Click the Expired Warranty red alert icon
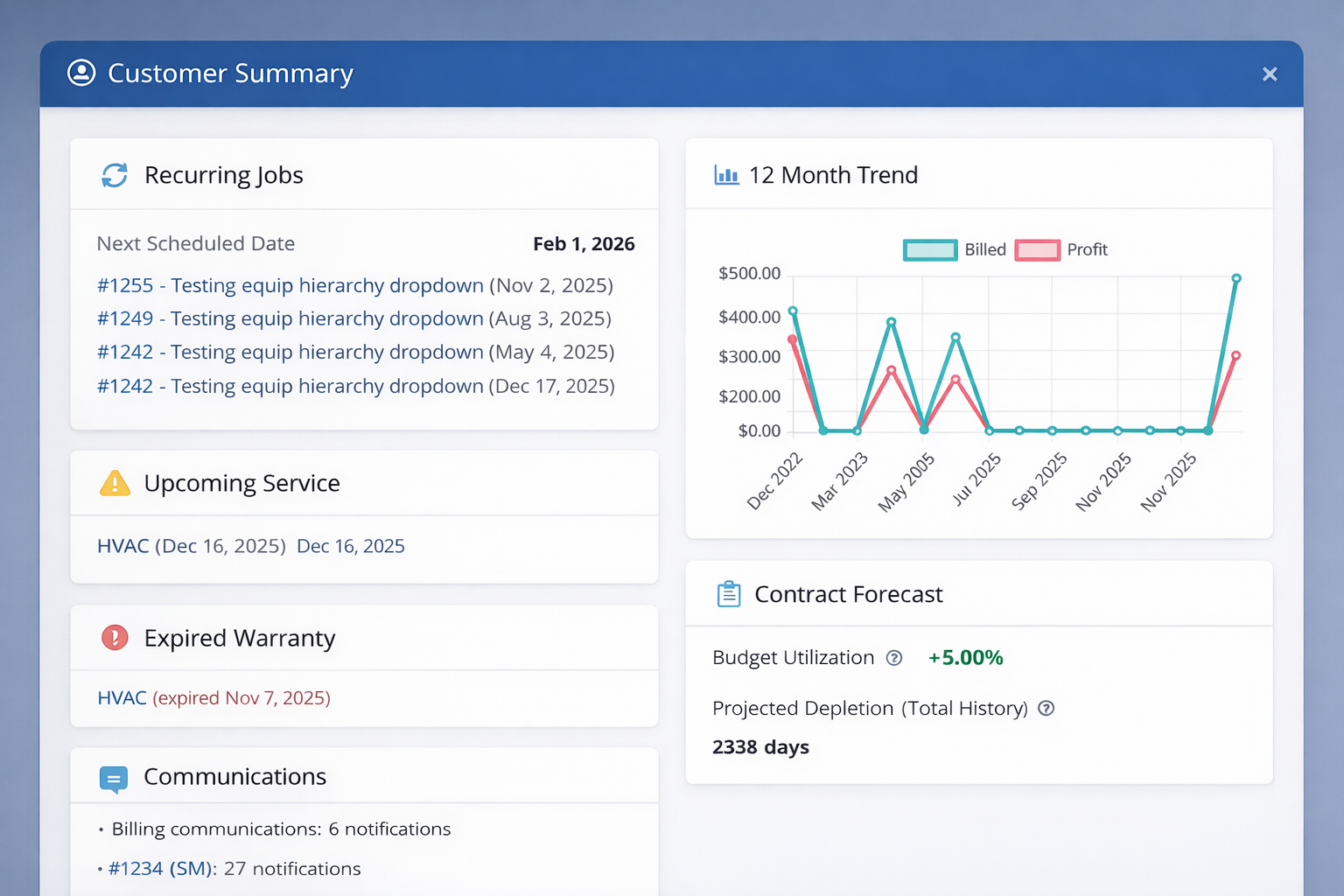The height and width of the screenshot is (896, 1344). [x=114, y=638]
